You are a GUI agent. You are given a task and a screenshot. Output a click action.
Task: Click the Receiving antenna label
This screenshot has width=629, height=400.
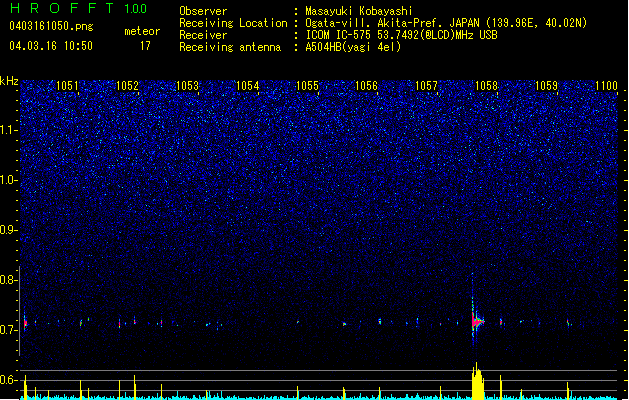[x=230, y=47]
